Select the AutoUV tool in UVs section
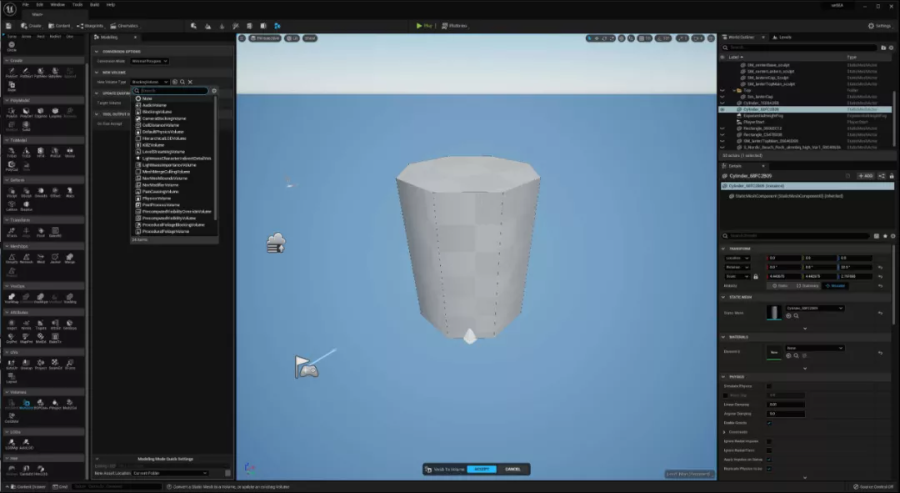 pos(11,364)
